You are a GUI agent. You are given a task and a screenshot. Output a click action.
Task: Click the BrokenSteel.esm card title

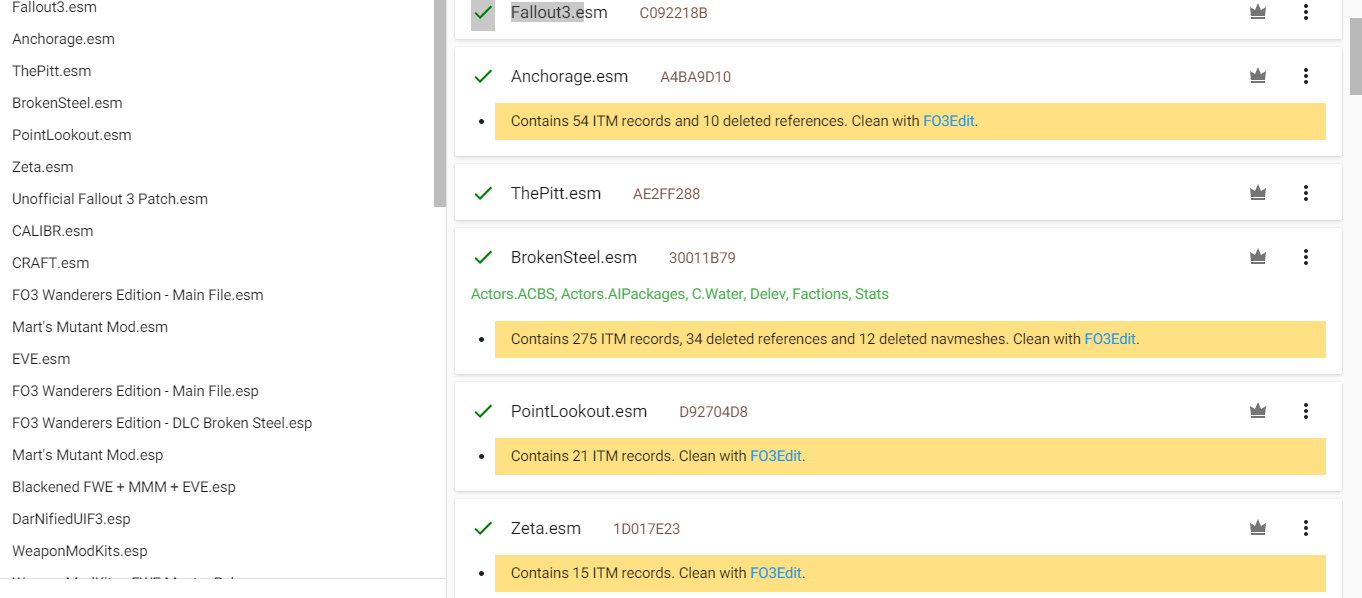click(574, 258)
